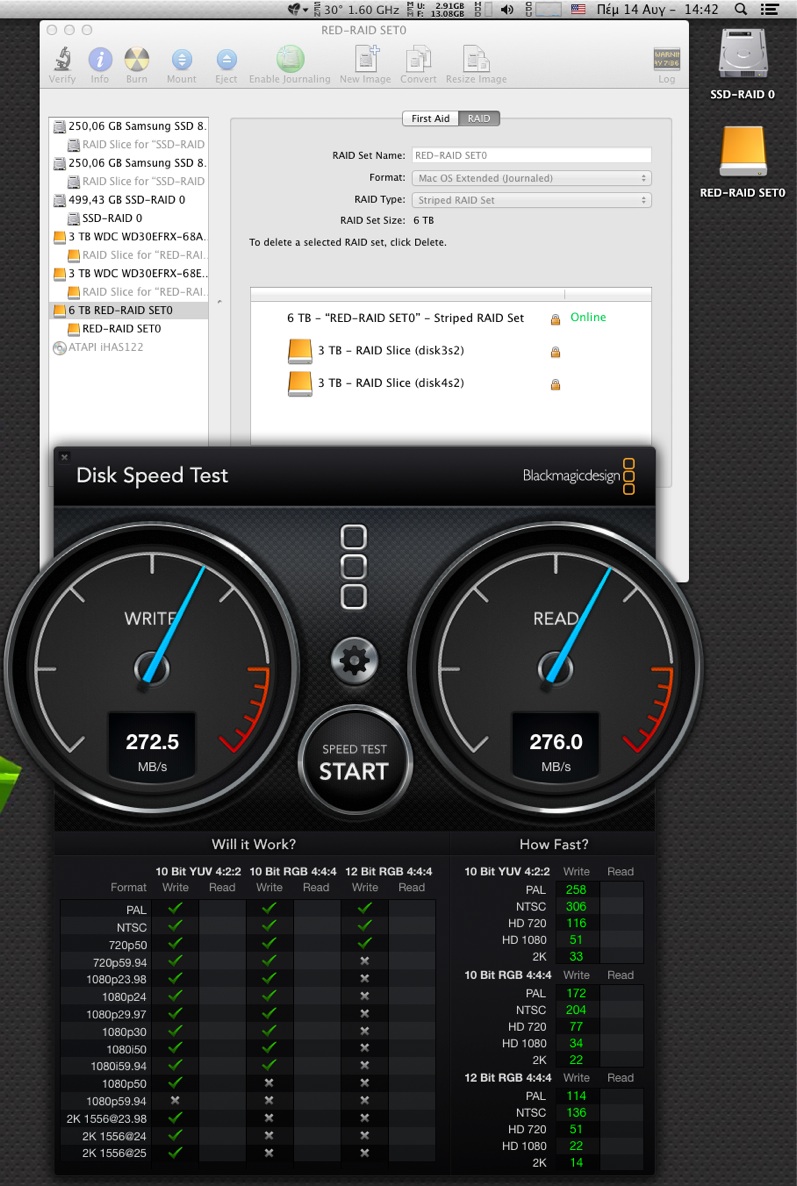This screenshot has width=797, height=1186.
Task: Open Info for the selected disk
Action: pos(100,59)
